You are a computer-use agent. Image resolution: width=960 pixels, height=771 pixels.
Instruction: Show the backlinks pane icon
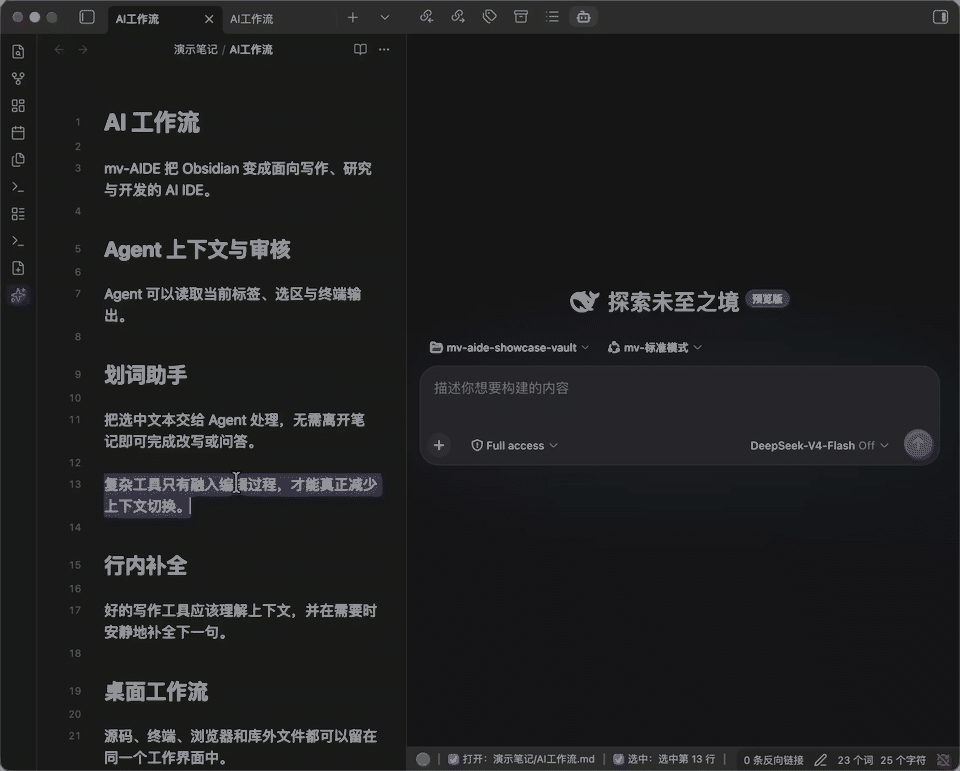[x=426, y=17]
